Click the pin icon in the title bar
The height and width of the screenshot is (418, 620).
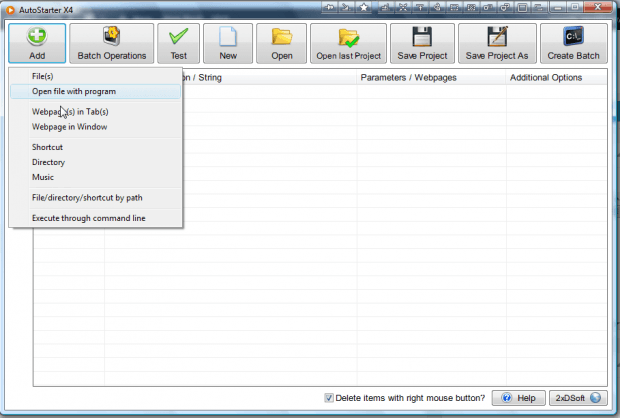click(329, 7)
